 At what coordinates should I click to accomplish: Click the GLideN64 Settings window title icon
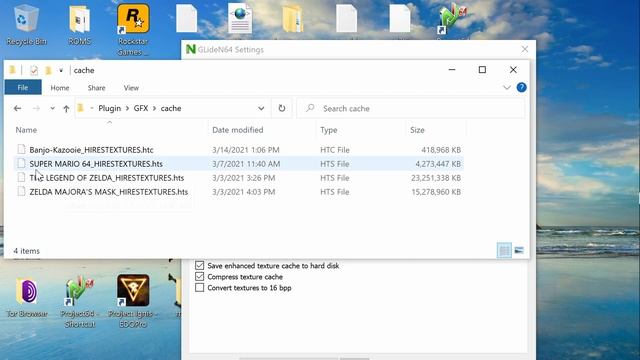[x=191, y=49]
